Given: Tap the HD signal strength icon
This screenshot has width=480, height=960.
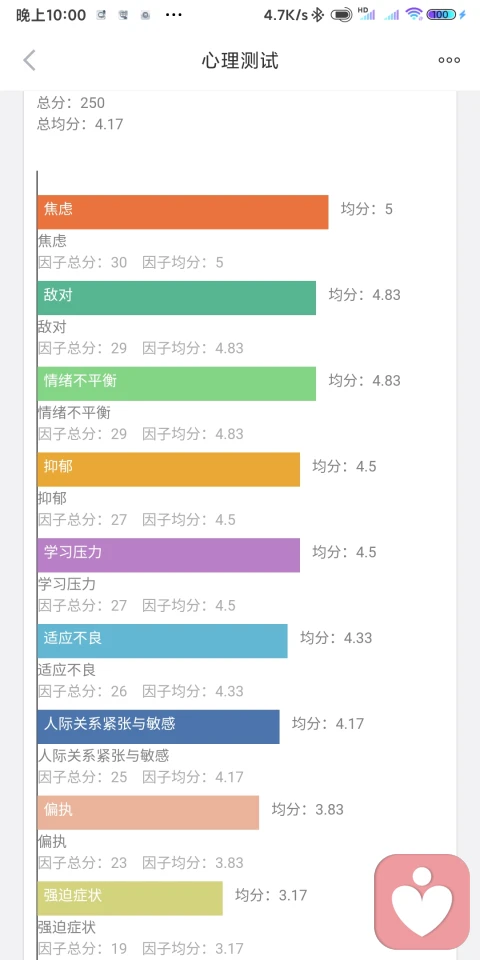Looking at the screenshot, I should click(x=366, y=14).
